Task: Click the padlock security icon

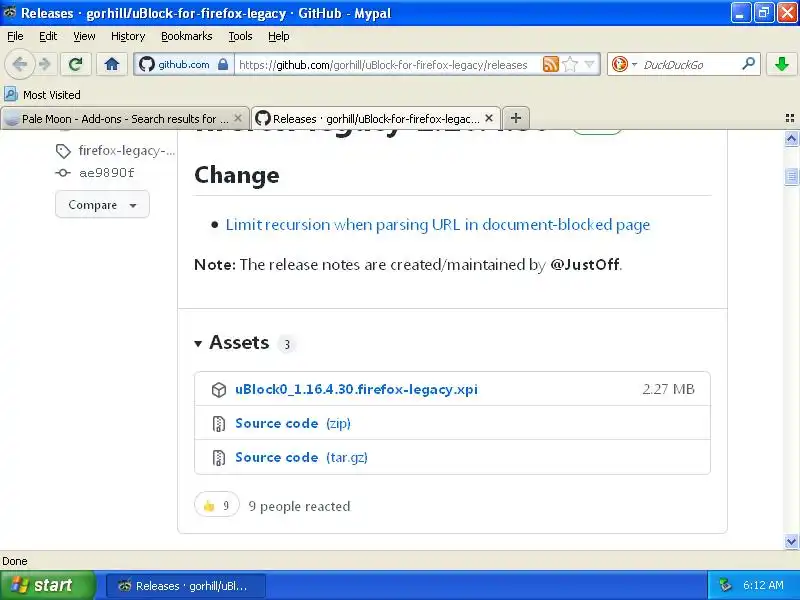Action: pyautogui.click(x=223, y=64)
